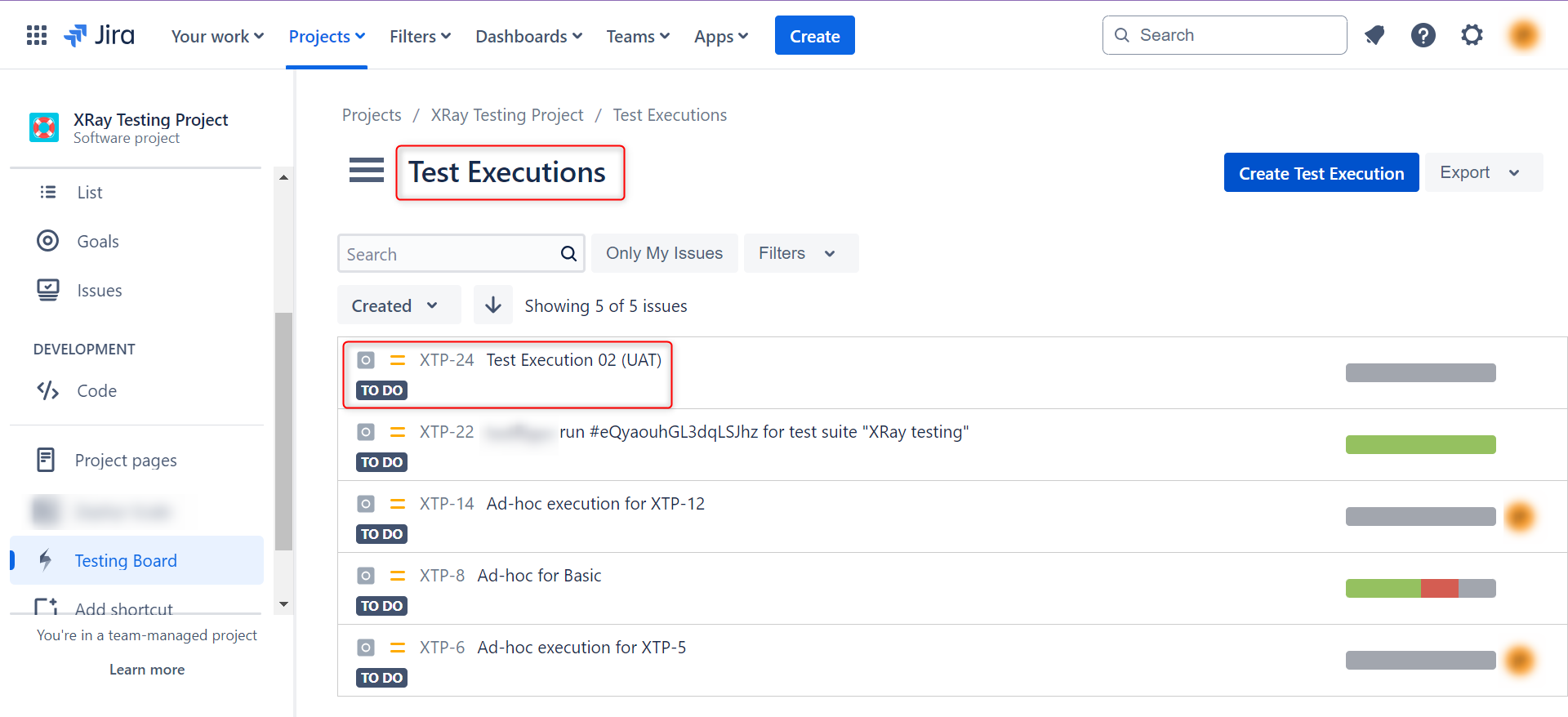Click the Jira logo
The height and width of the screenshot is (717, 1568).
(x=100, y=35)
